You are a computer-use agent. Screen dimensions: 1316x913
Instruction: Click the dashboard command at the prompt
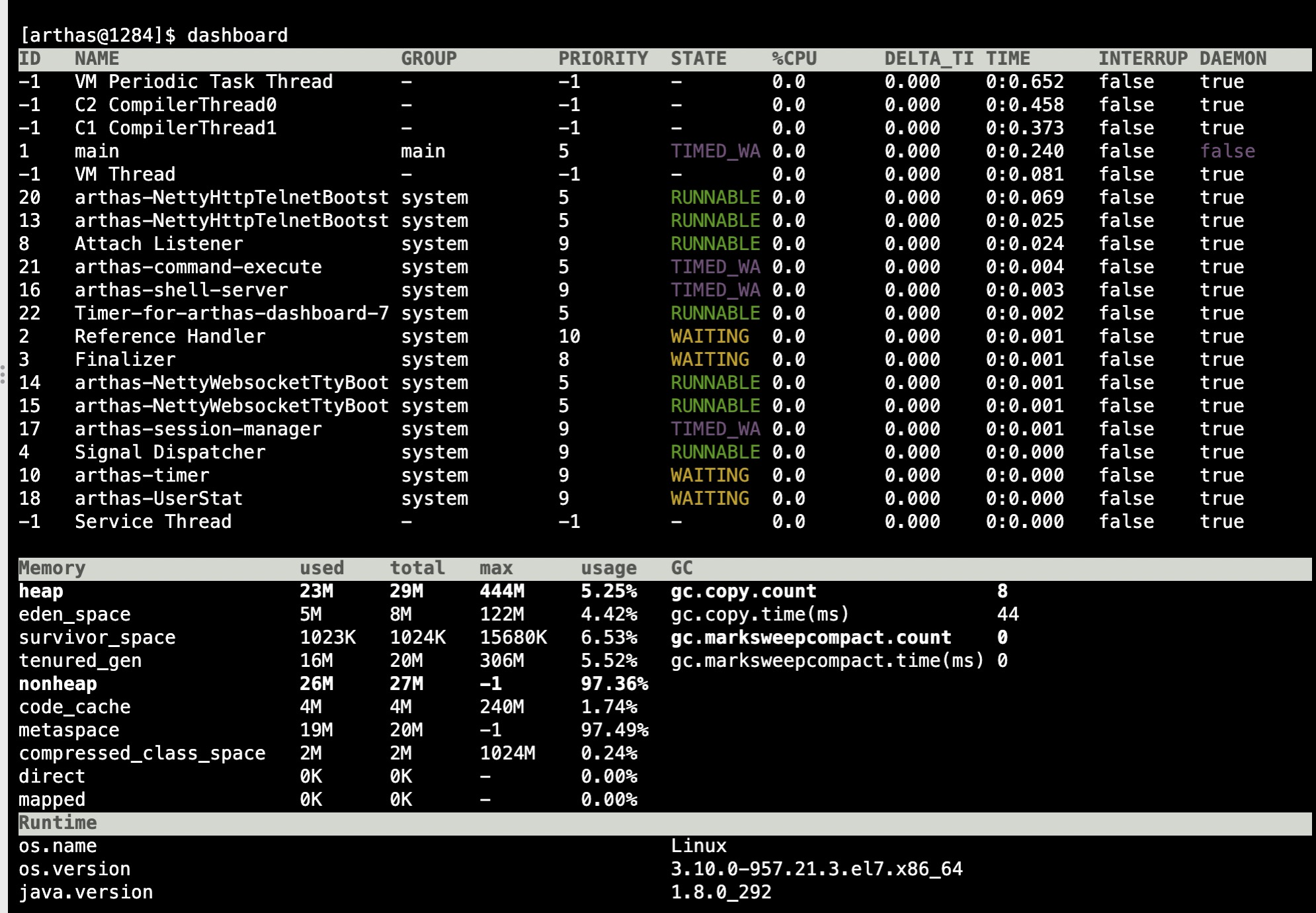[x=238, y=35]
